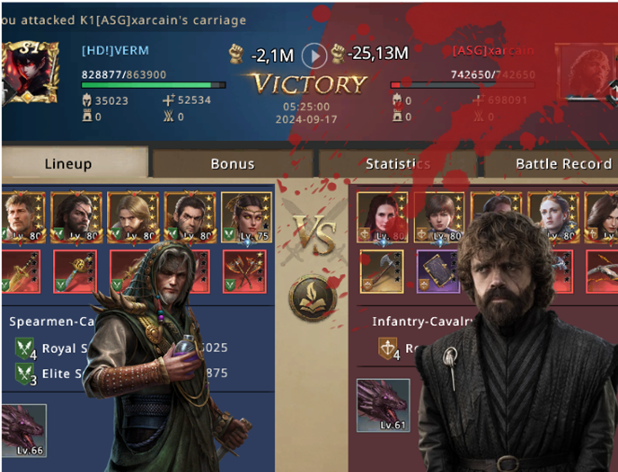
Task: Select attacker's Lv. 75 female hero
Action: point(246,217)
